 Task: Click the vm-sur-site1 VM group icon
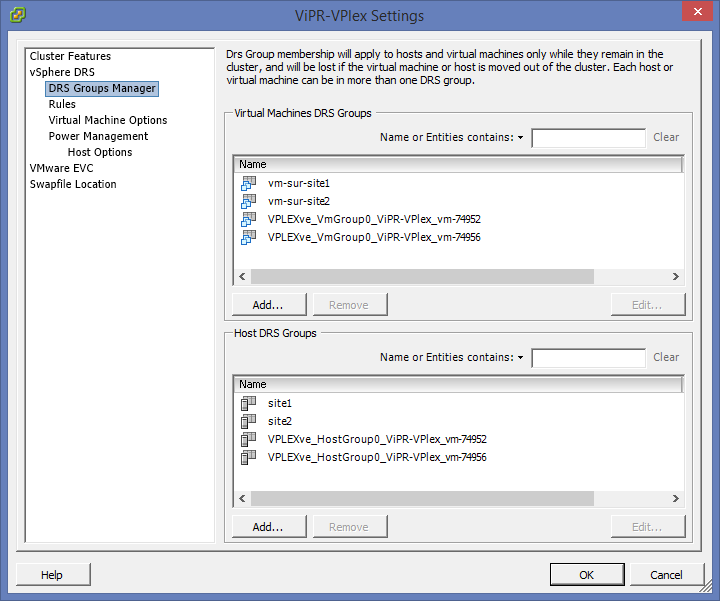(x=249, y=184)
